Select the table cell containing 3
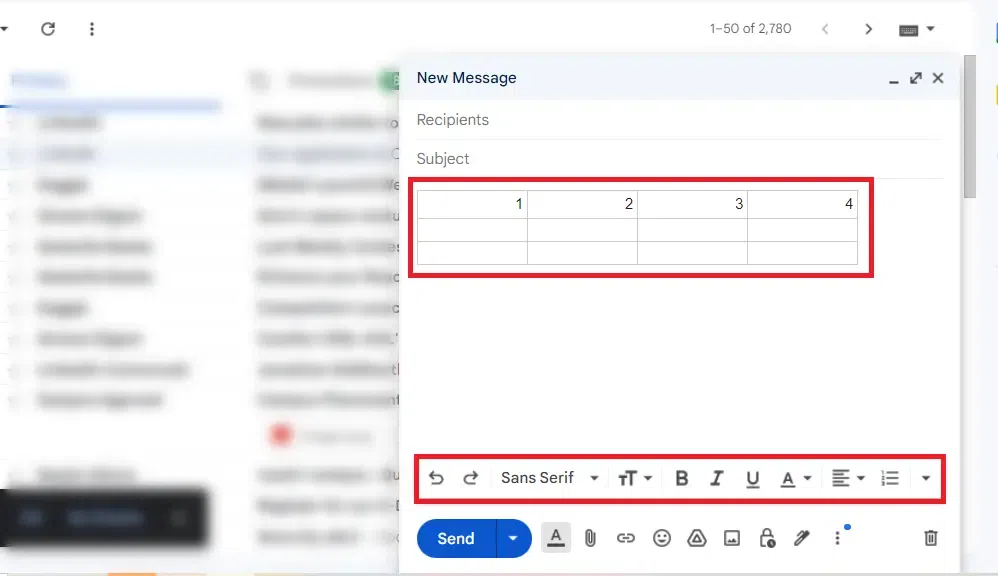 [x=692, y=204]
